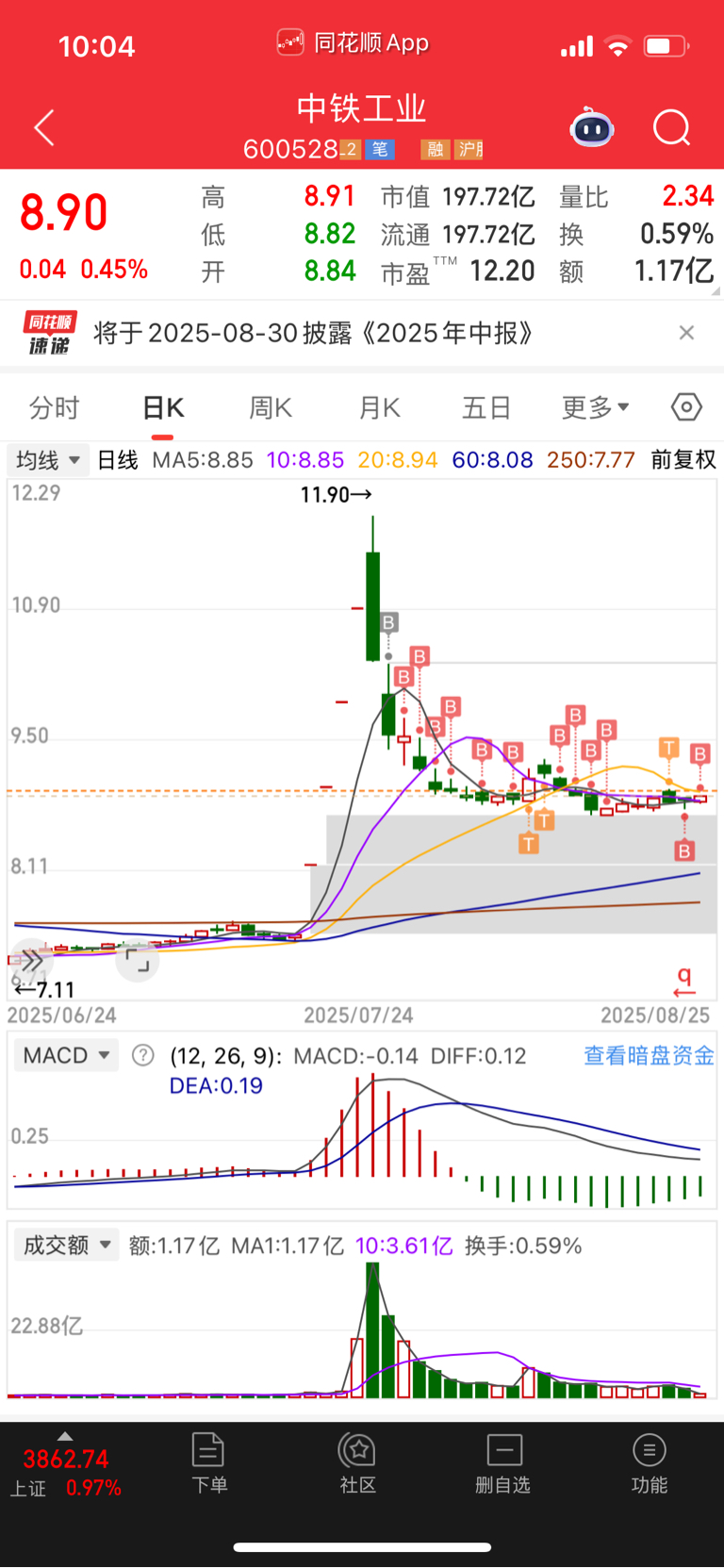Select the 日K daily chart tab
This screenshot has width=724, height=1568.
pyautogui.click(x=163, y=407)
